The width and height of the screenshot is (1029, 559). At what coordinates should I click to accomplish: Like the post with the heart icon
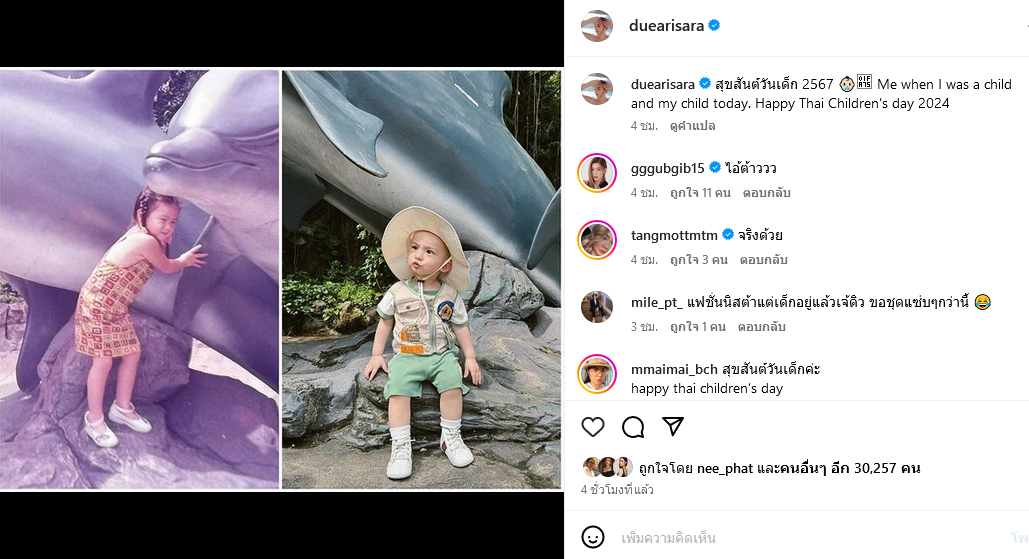click(593, 427)
